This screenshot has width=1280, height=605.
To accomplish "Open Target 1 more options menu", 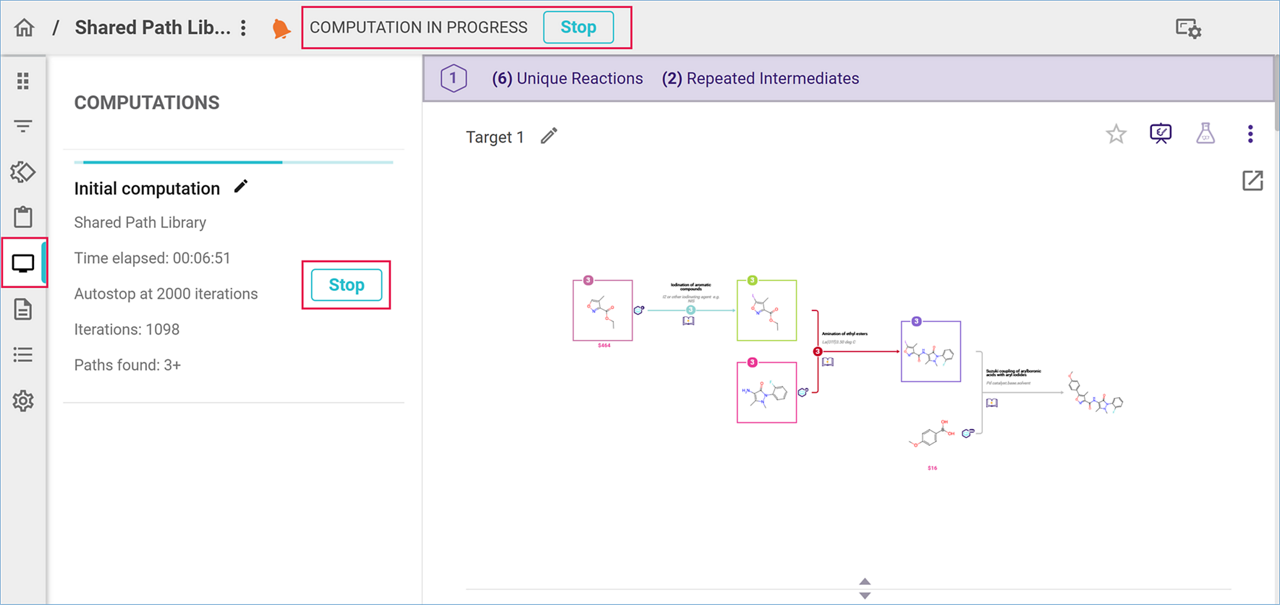I will (1250, 134).
